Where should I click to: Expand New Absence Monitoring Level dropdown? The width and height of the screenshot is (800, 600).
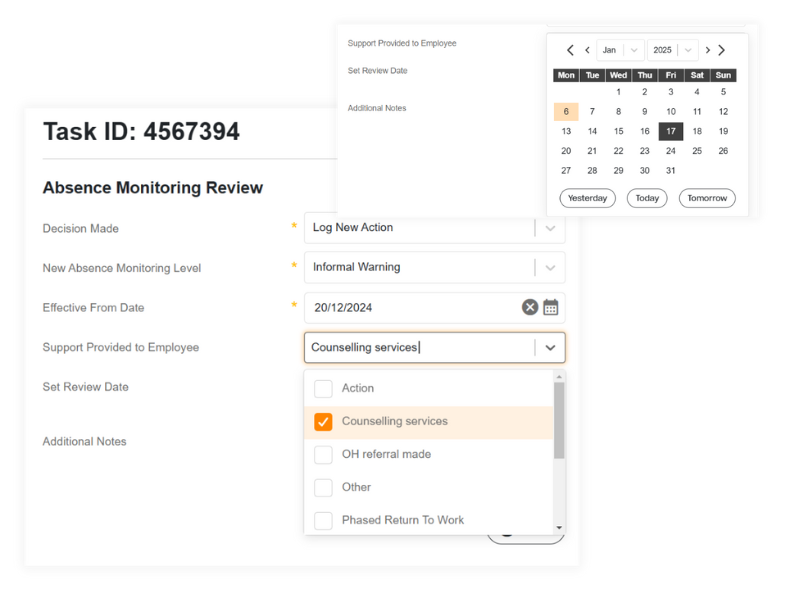pyautogui.click(x=550, y=267)
